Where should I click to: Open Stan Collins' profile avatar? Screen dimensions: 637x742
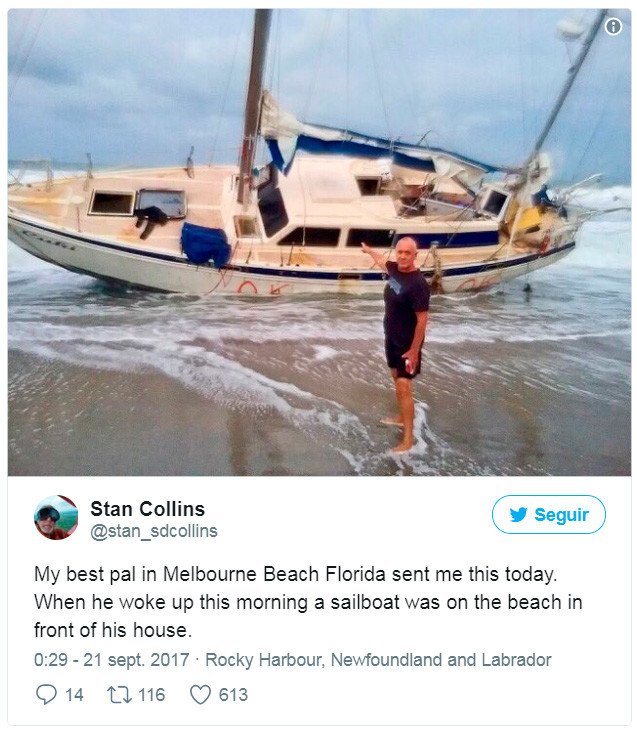pos(56,517)
